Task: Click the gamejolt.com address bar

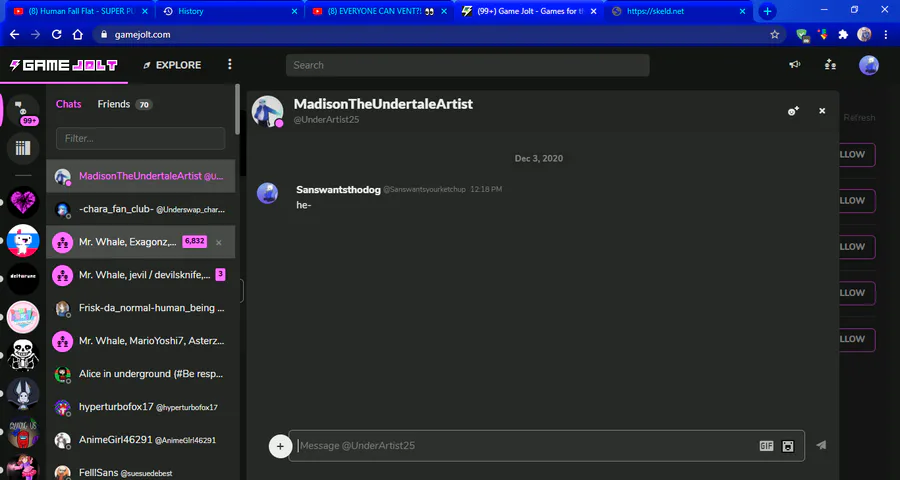Action: (x=439, y=34)
